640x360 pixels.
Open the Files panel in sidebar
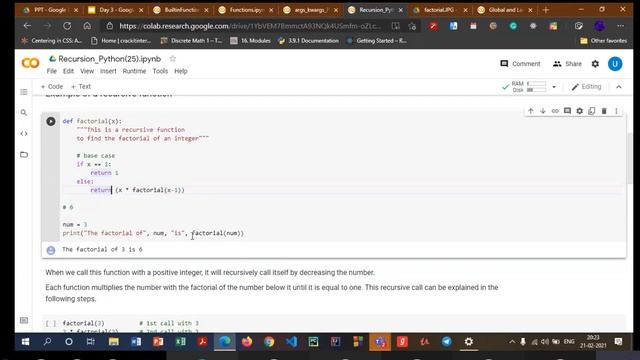24,154
